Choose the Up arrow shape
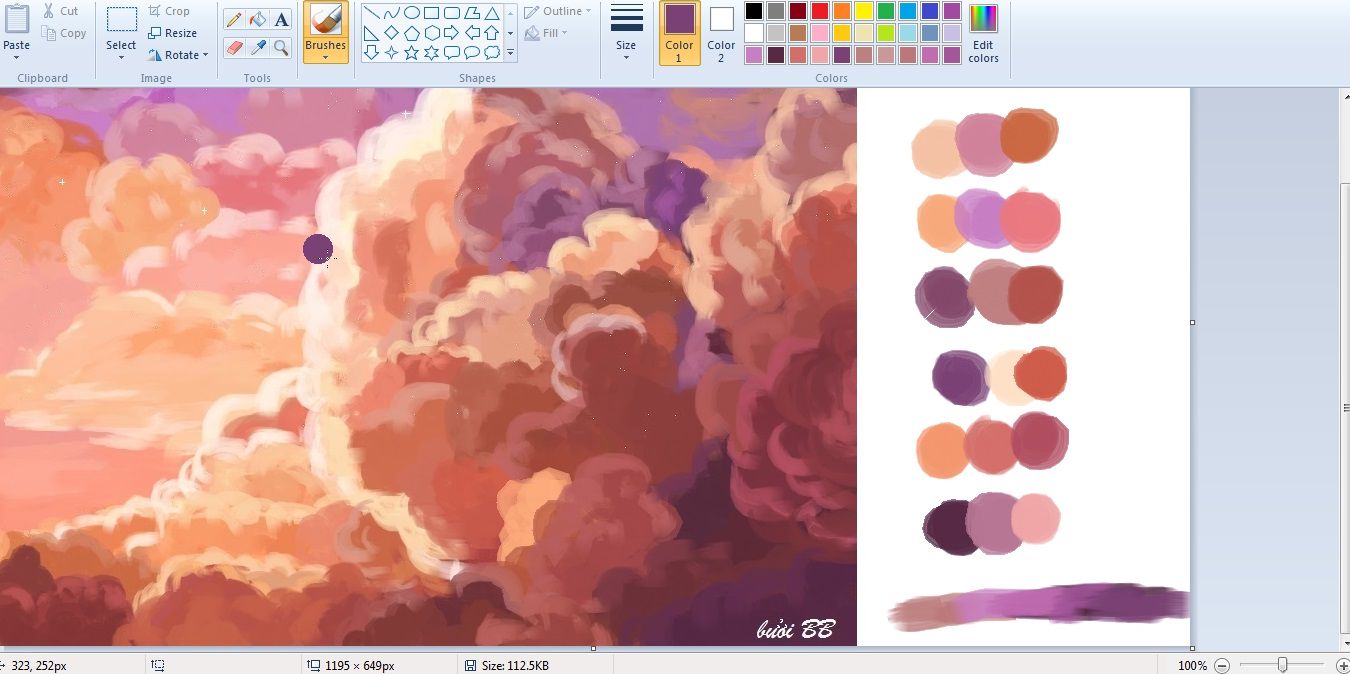The width and height of the screenshot is (1350, 674). click(x=491, y=33)
